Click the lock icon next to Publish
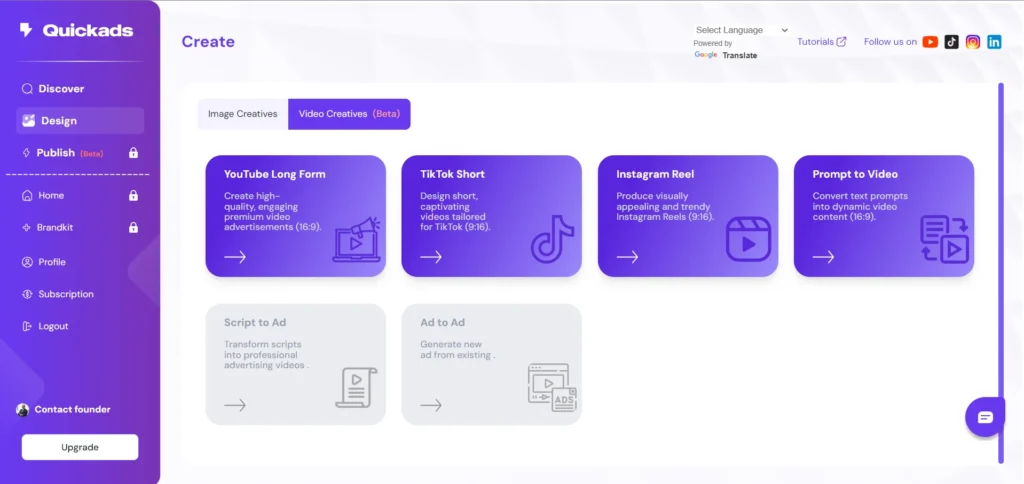1024x484 pixels. click(133, 153)
